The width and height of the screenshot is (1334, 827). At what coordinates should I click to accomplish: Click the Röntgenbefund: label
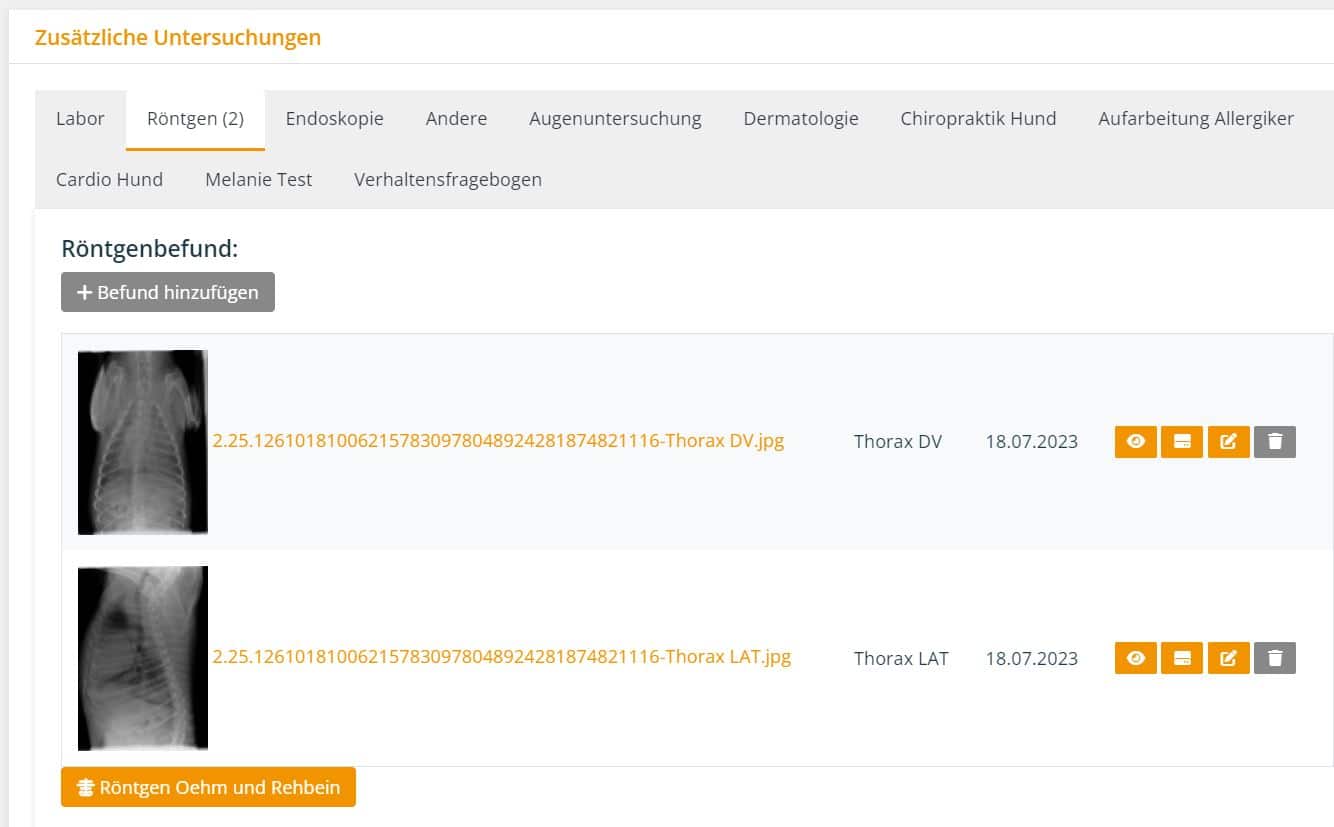coord(150,249)
